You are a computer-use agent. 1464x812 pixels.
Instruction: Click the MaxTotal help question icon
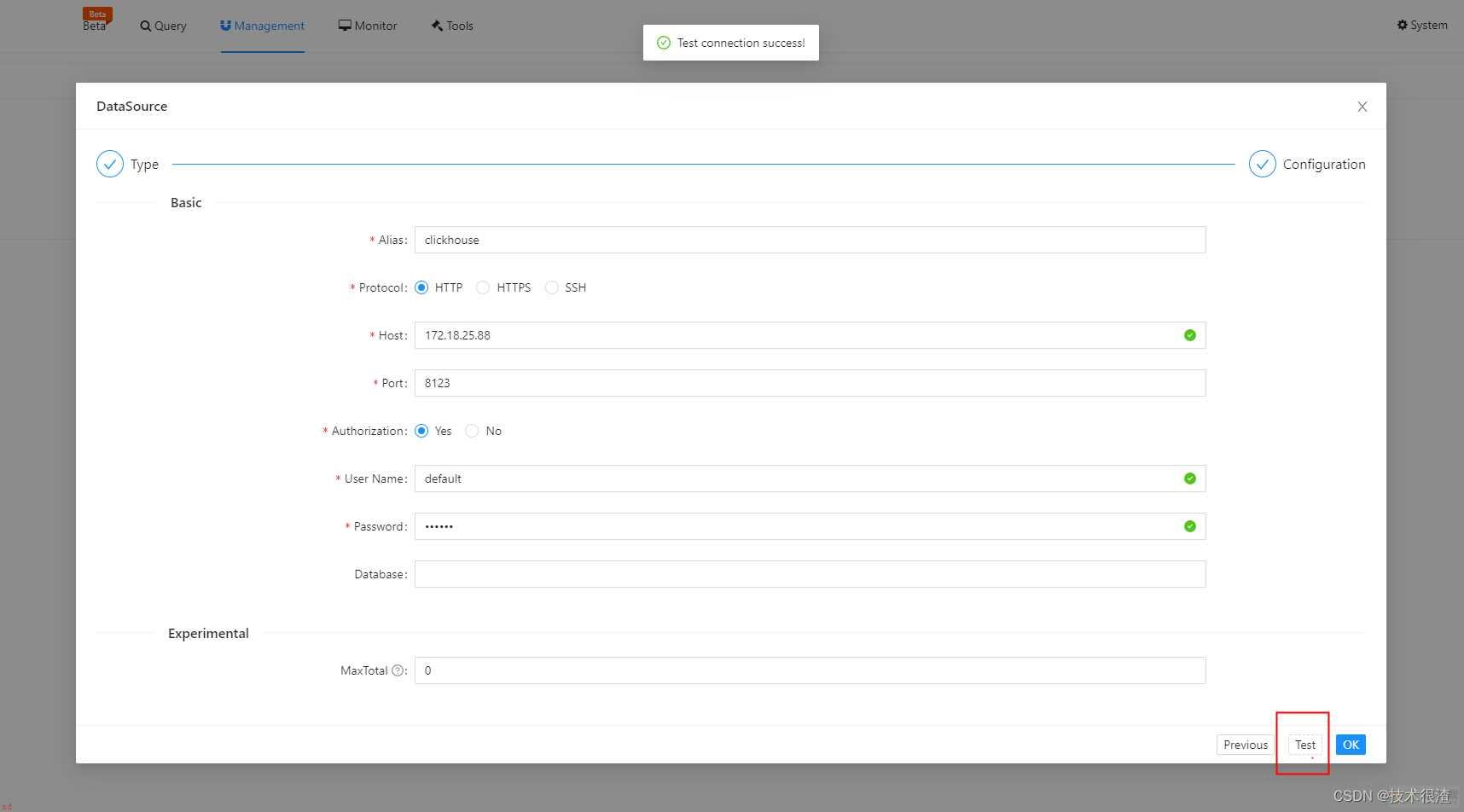(x=398, y=670)
